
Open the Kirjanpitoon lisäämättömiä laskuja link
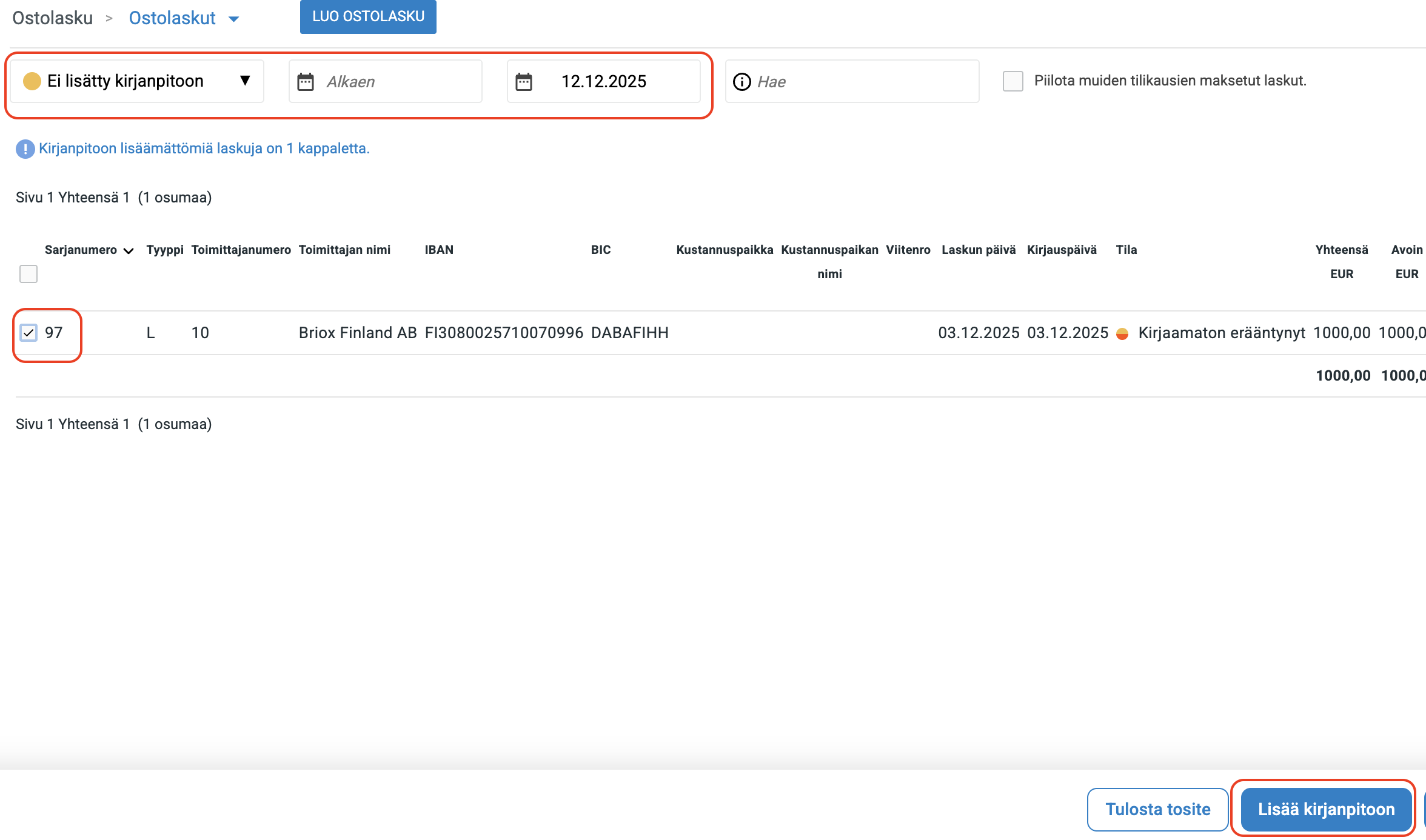(x=204, y=148)
